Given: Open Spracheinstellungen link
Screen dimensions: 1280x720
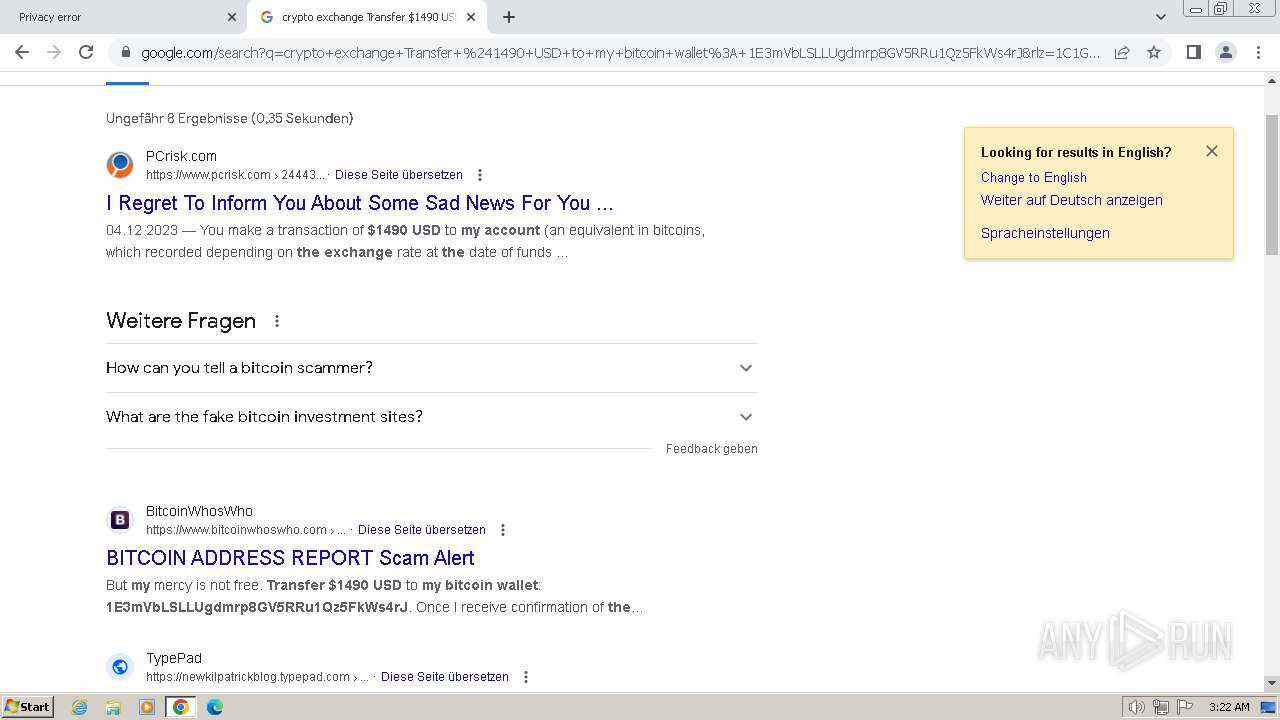Looking at the screenshot, I should (1045, 233).
